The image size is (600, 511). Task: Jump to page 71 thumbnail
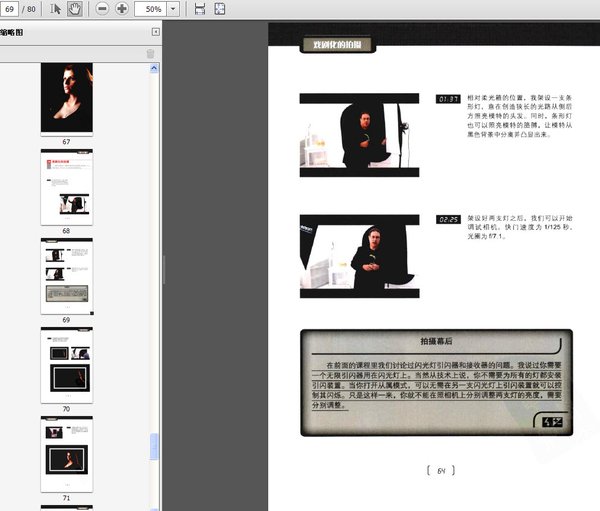[67, 454]
